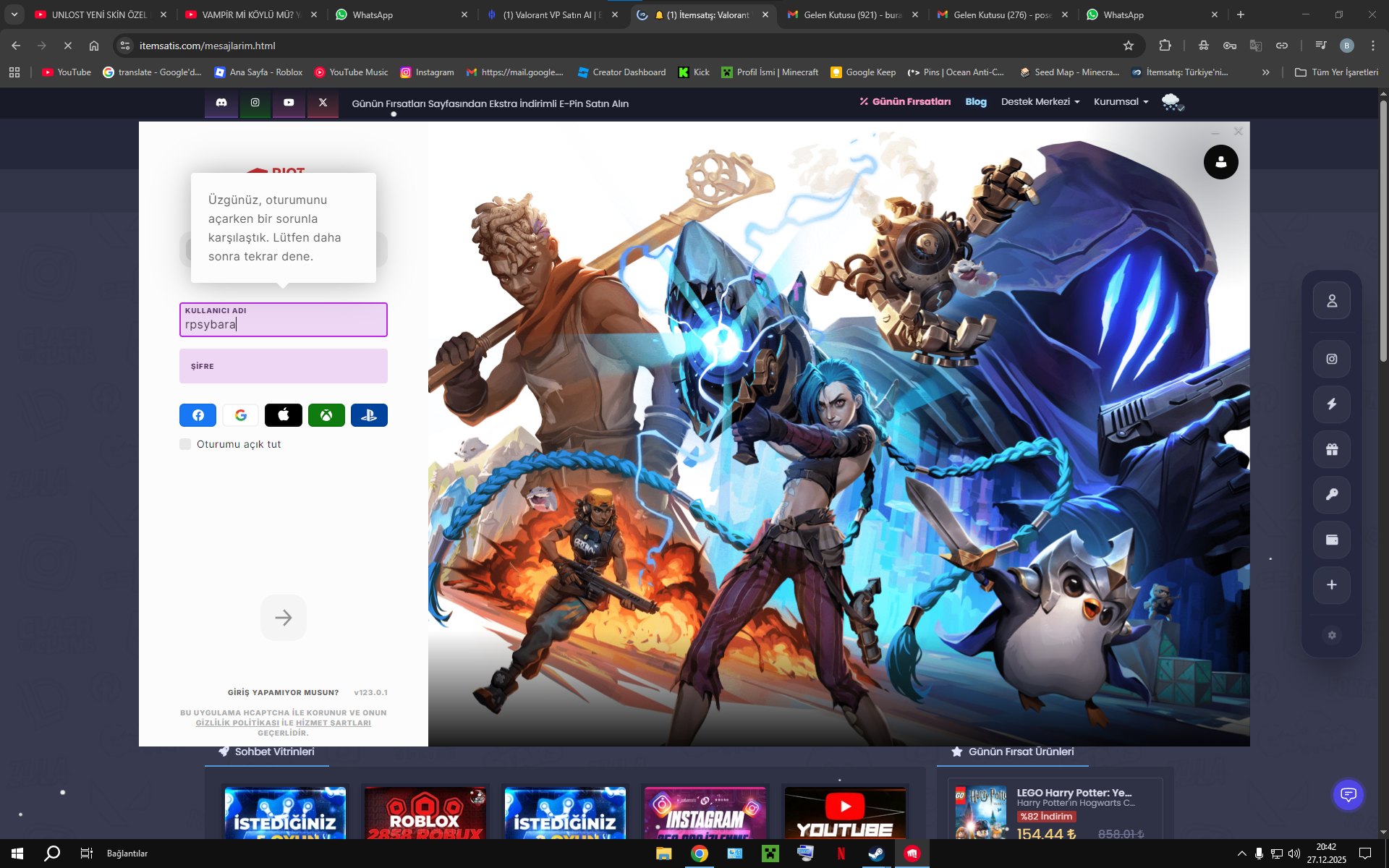Expand the Destek Merkezi dropdown
Image resolution: width=1389 pixels, height=868 pixels.
coord(1040,102)
